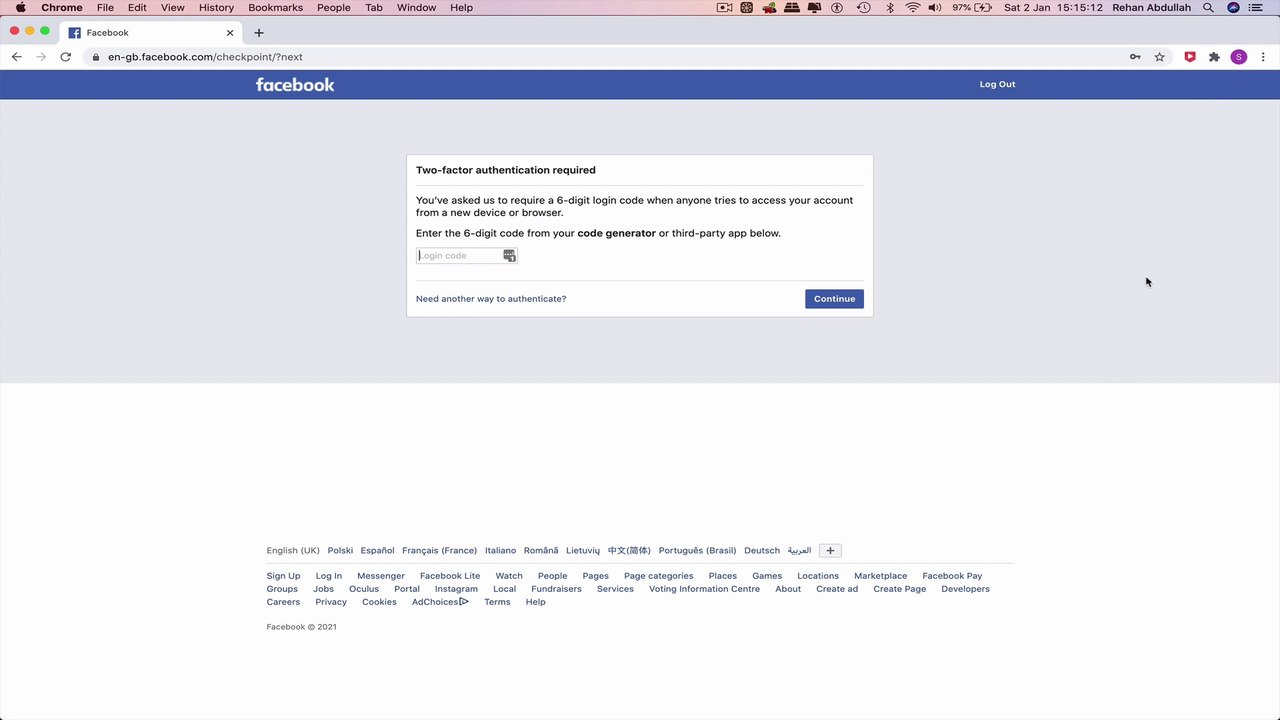Open the Oculus footer link
The height and width of the screenshot is (720, 1280).
(364, 589)
